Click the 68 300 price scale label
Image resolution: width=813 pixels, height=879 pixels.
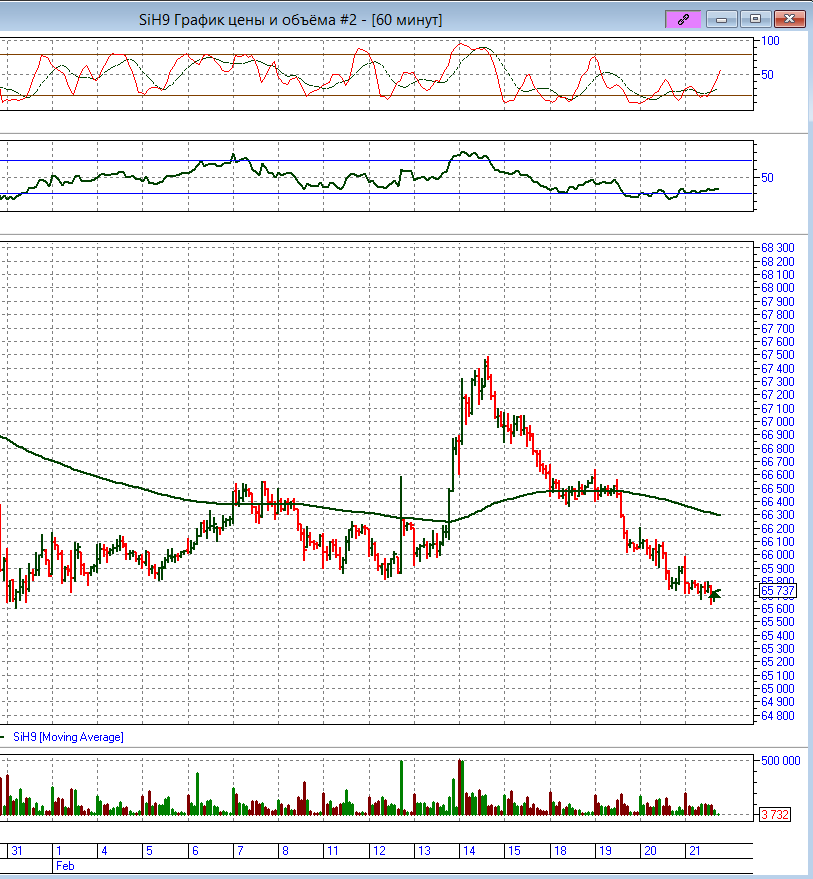pyautogui.click(x=777, y=248)
